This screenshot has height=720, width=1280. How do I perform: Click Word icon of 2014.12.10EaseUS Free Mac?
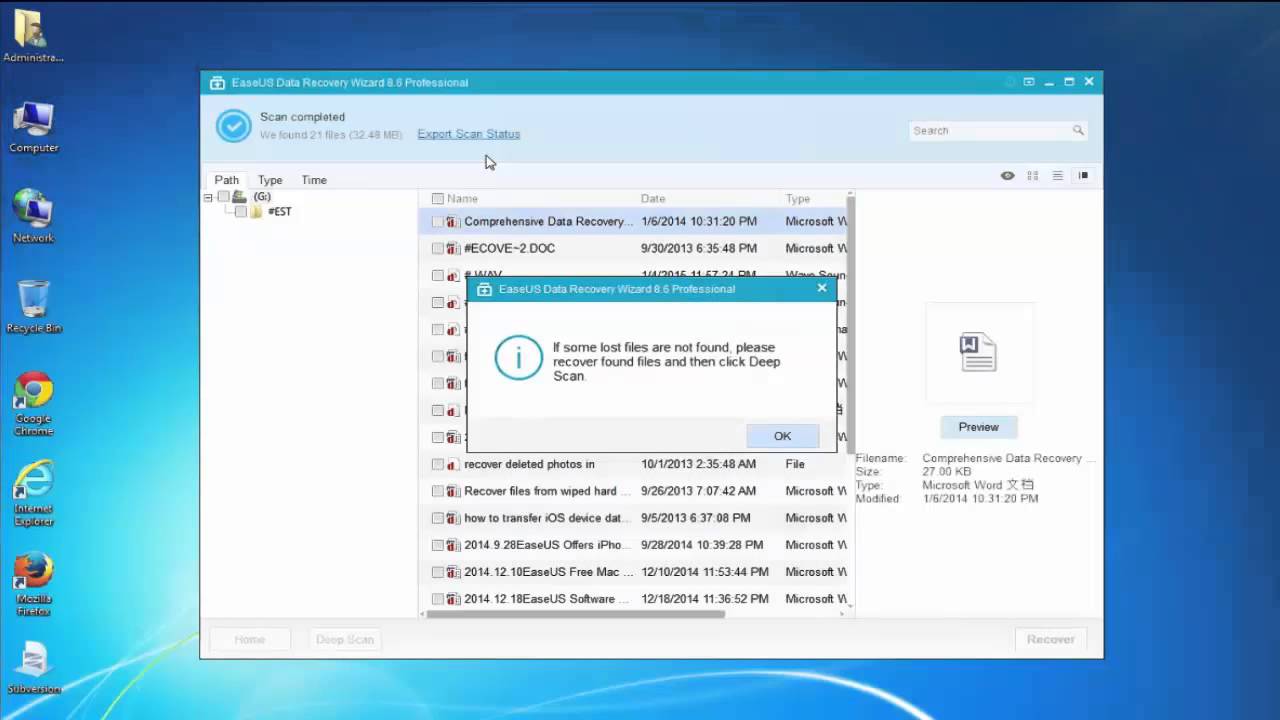[x=453, y=573]
